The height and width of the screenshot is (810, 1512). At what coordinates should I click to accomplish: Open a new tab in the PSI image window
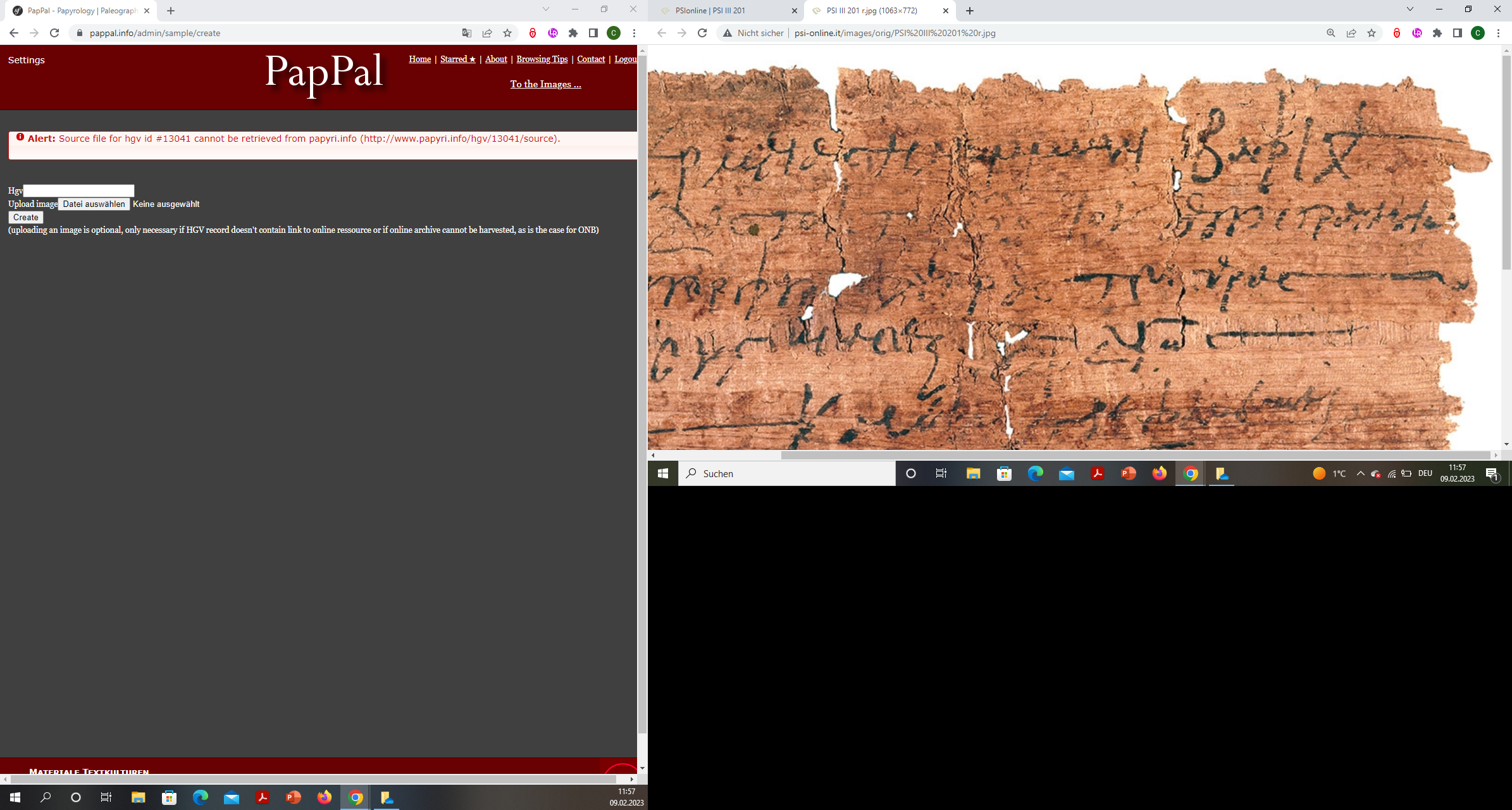pyautogui.click(x=970, y=11)
